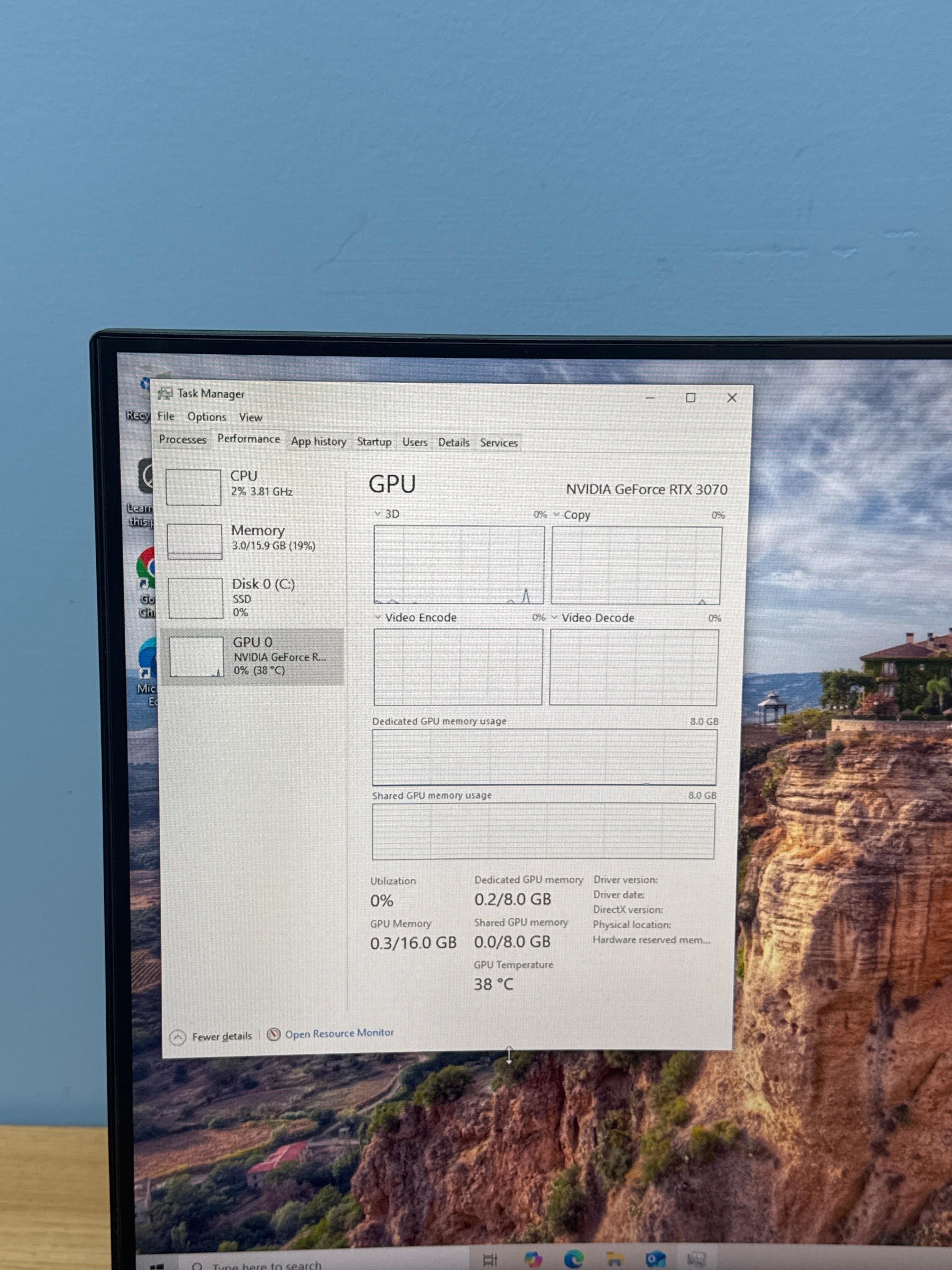Screen dimensions: 952x1270
Task: Select CPU in the performance sidebar
Action: point(252,486)
